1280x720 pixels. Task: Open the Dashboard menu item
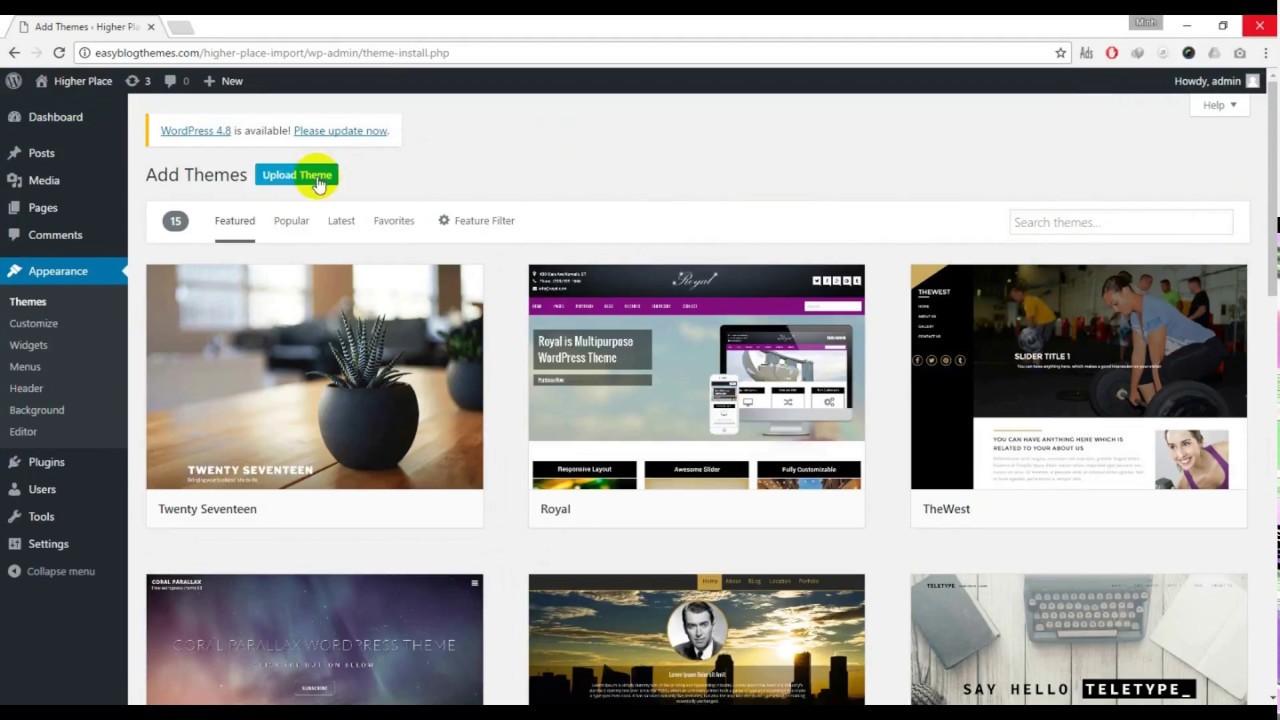[x=56, y=117]
